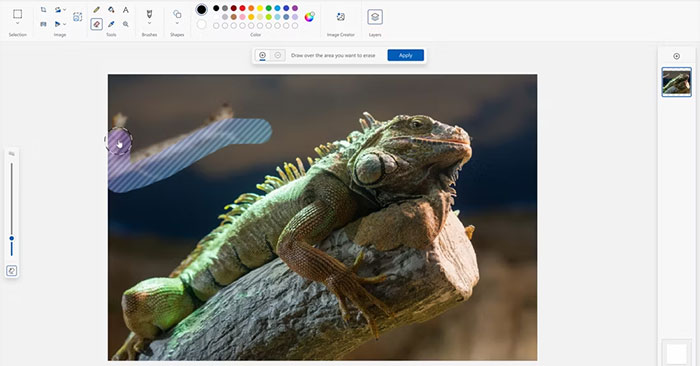Open the Selection options dropdown arrow
The width and height of the screenshot is (700, 366).
tap(17, 23)
